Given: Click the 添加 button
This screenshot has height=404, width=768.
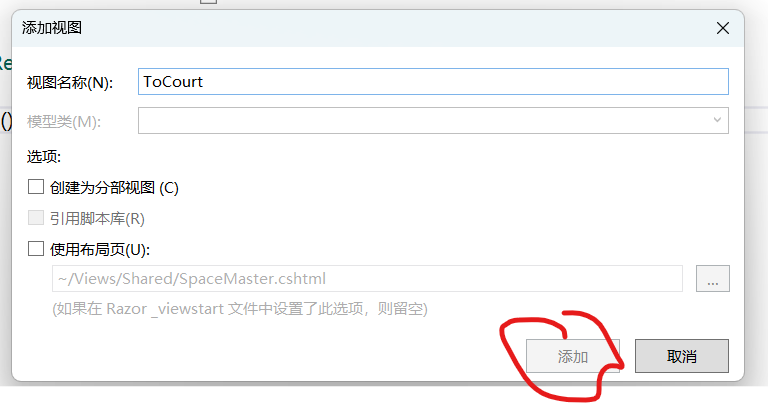Looking at the screenshot, I should 573,356.
